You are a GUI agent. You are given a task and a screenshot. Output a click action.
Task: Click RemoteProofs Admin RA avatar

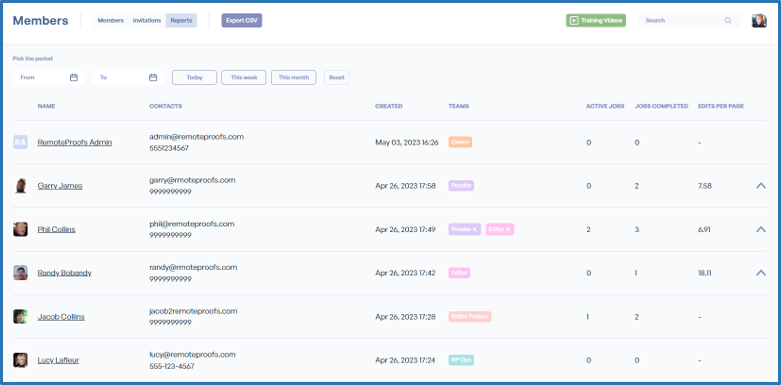[20, 142]
